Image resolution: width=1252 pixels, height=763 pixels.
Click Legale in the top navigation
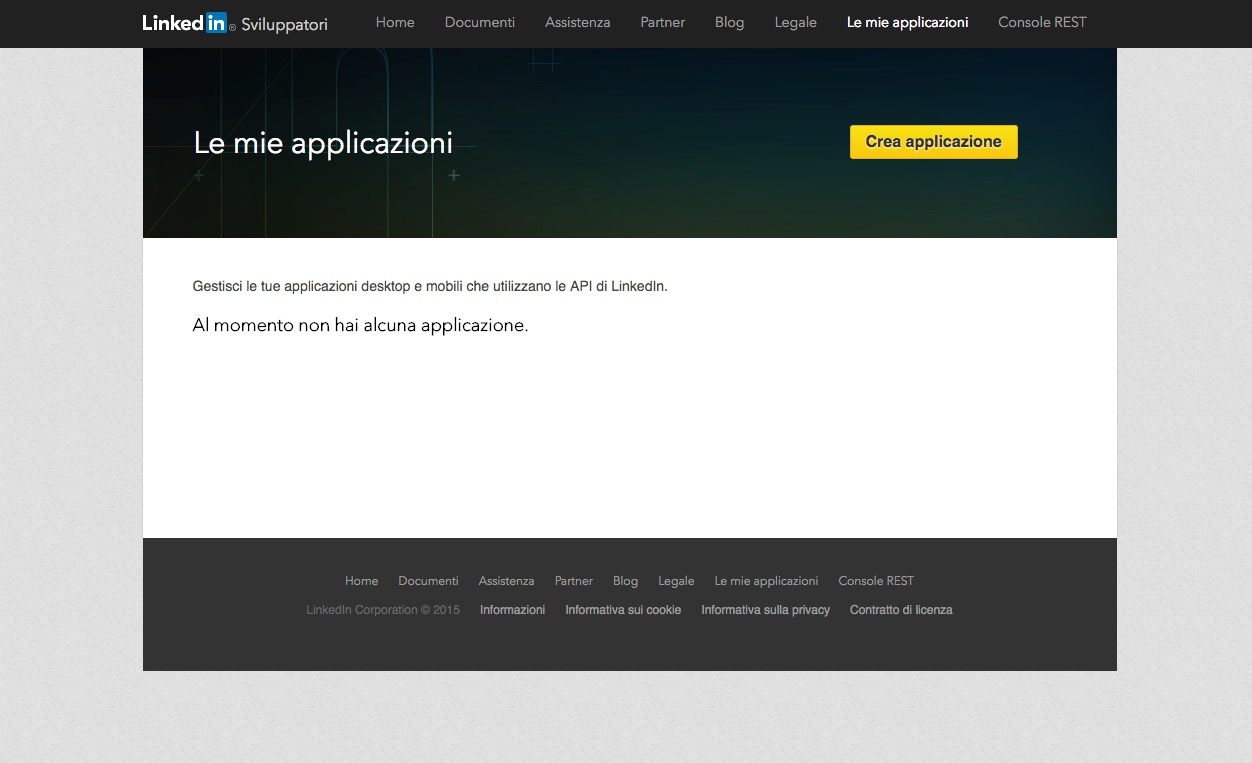click(x=795, y=23)
